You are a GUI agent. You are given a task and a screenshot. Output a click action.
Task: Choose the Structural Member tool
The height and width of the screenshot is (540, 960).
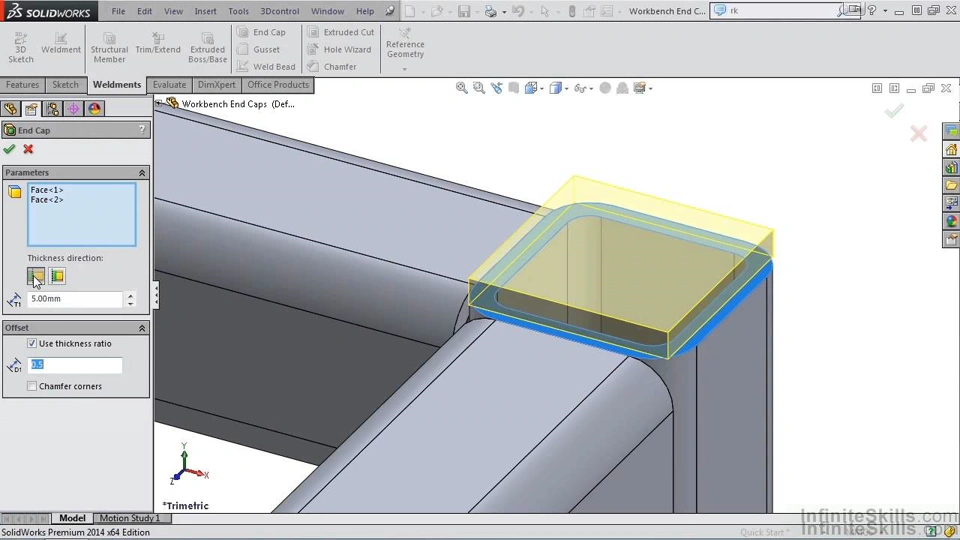(x=109, y=48)
